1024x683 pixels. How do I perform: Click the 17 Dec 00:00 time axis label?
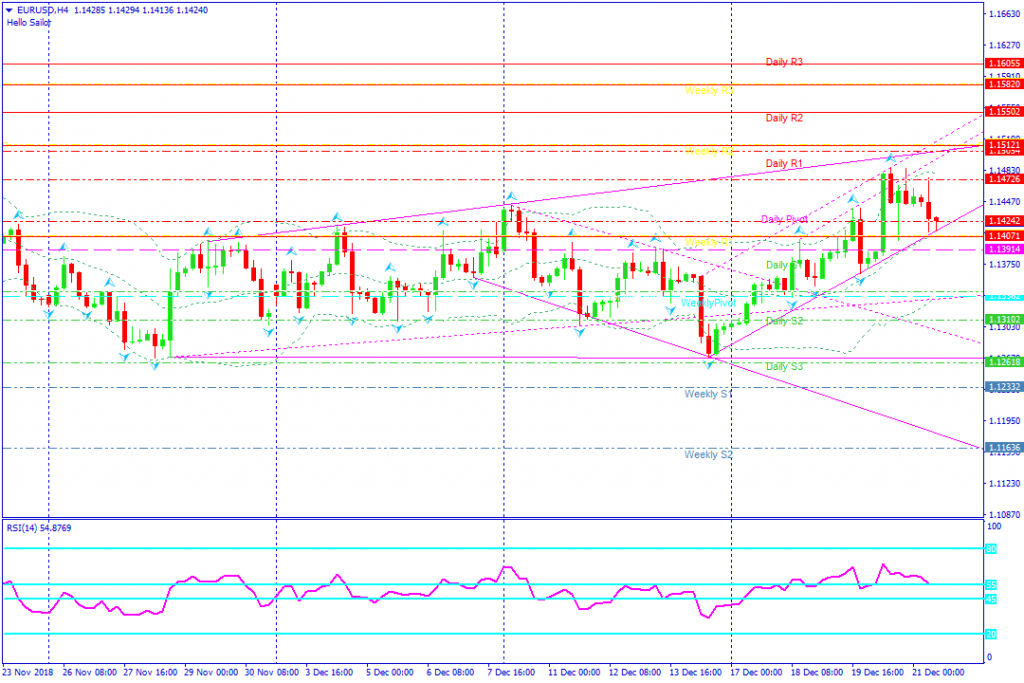coord(756,672)
